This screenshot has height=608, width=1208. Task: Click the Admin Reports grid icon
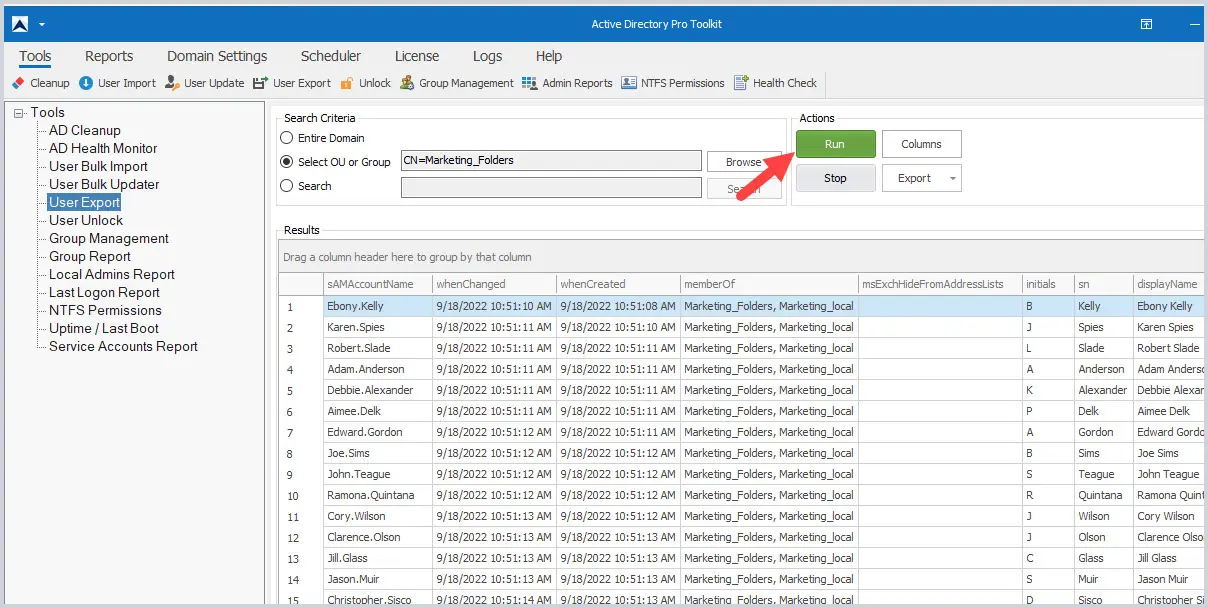click(x=529, y=83)
